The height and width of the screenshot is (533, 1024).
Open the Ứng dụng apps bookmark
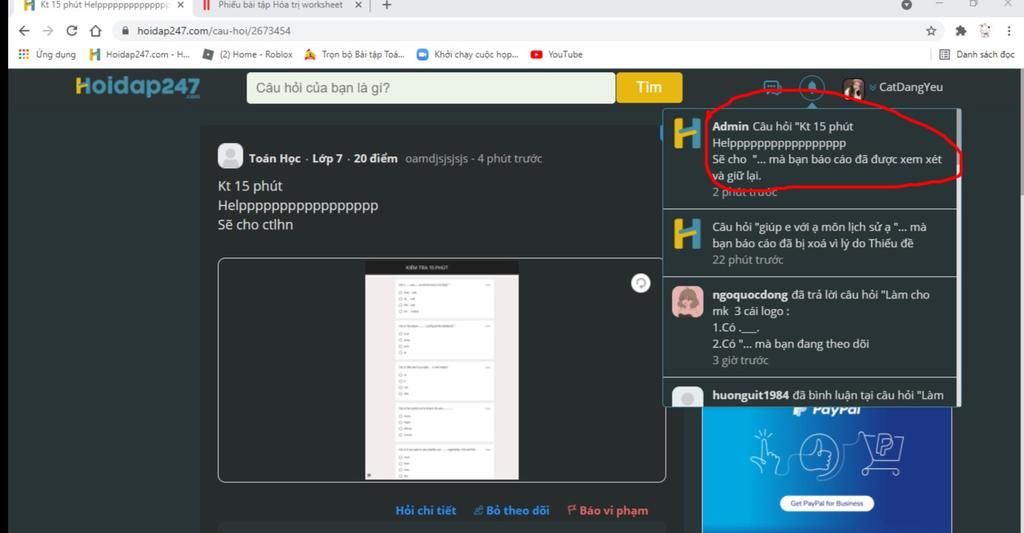coord(47,54)
